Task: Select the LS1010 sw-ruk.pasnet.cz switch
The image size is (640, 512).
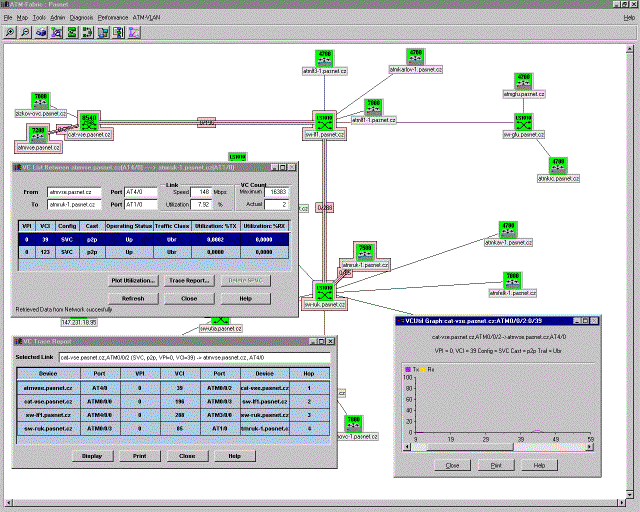Action: pos(324,292)
